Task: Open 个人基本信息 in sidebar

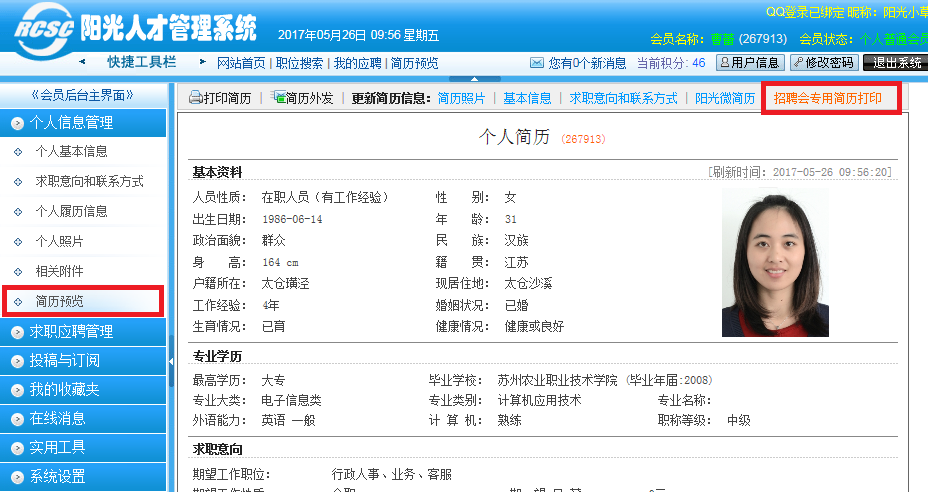Action: pyautogui.click(x=71, y=152)
